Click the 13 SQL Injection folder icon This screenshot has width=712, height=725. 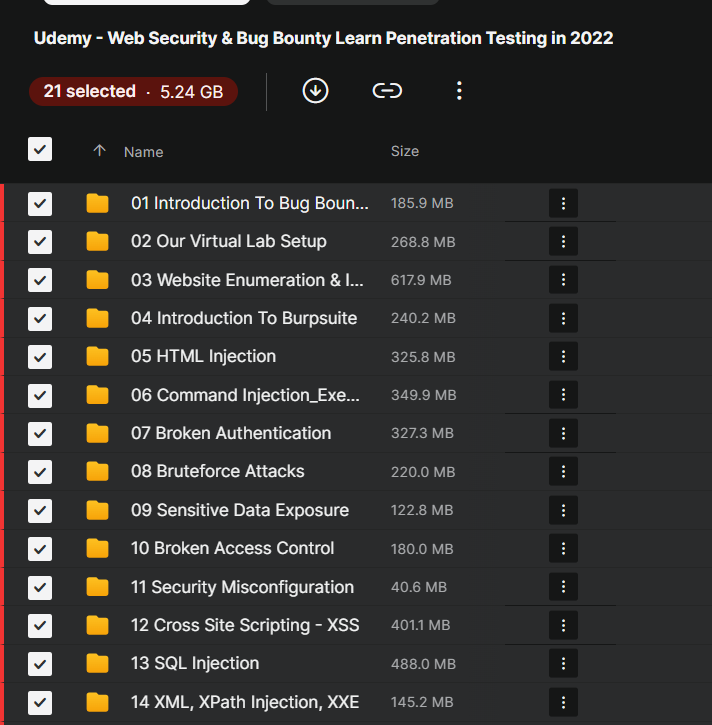pyautogui.click(x=97, y=664)
